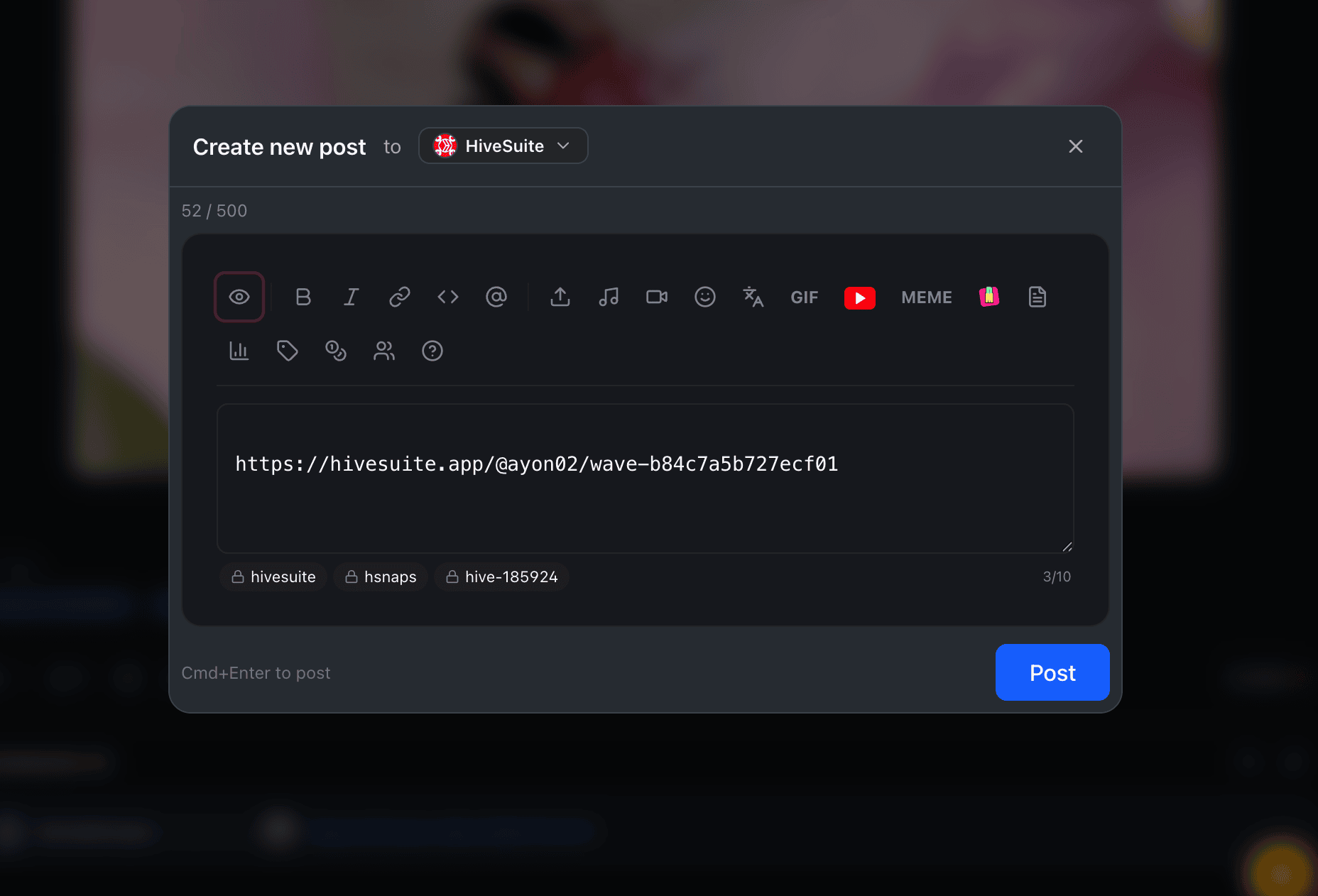Expand the HiveSuite community dropdown
The height and width of the screenshot is (896, 1318).
click(x=503, y=146)
